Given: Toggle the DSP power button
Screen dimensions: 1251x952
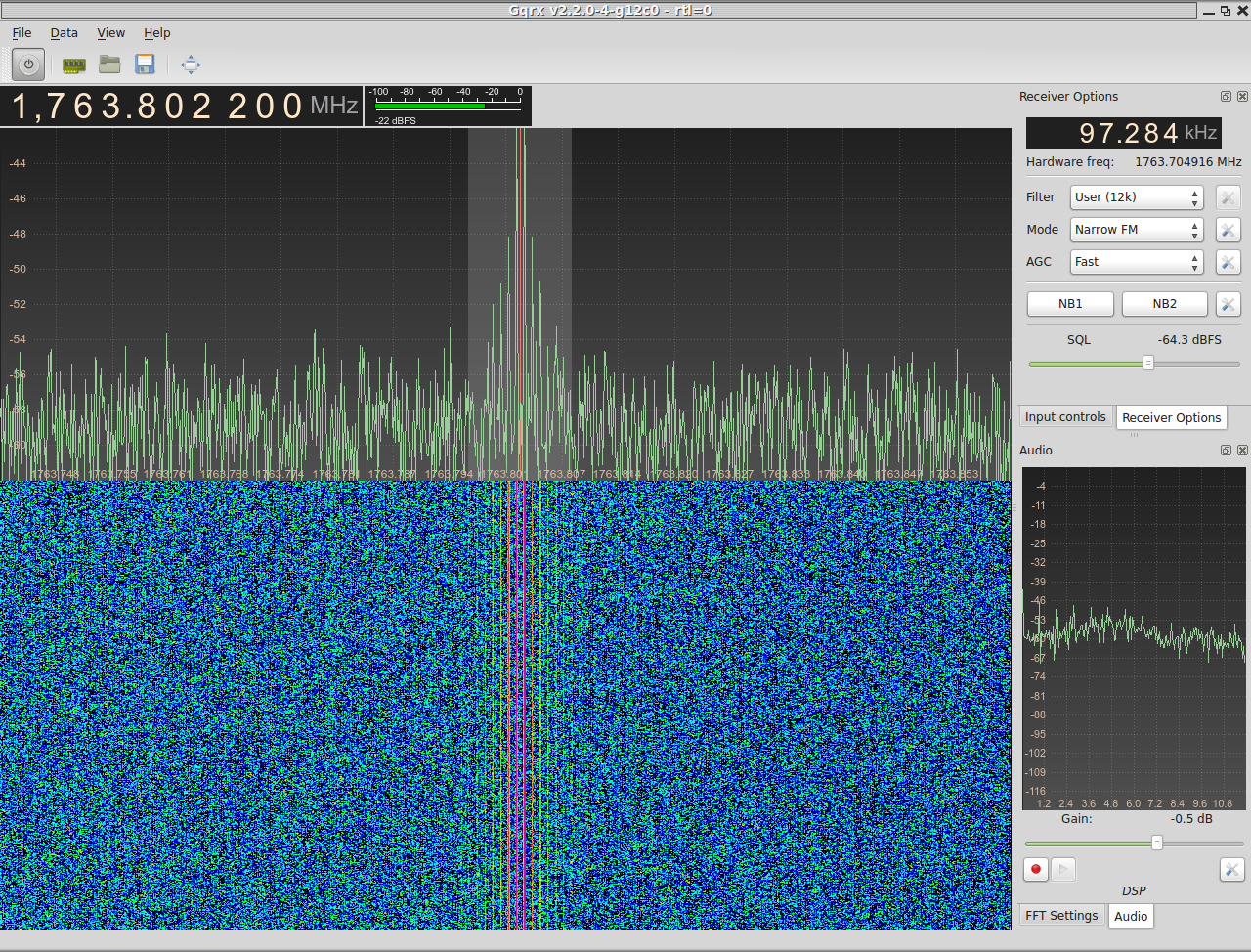Looking at the screenshot, I should tap(28, 65).
